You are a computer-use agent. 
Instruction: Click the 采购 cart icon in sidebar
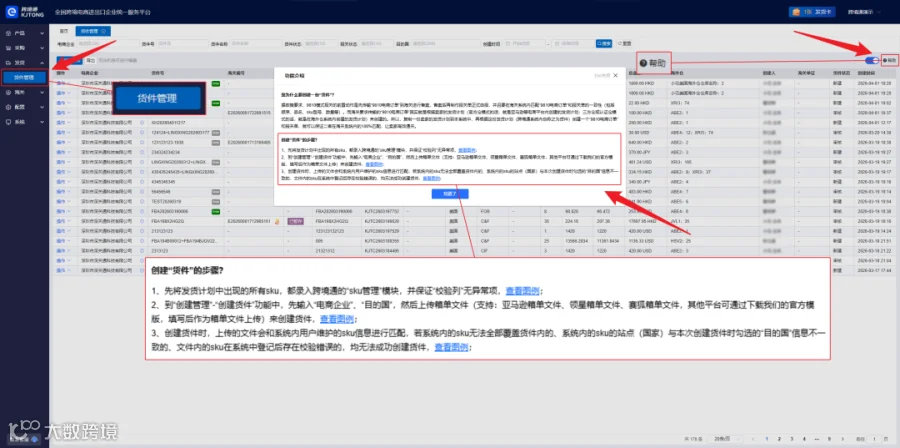8,48
